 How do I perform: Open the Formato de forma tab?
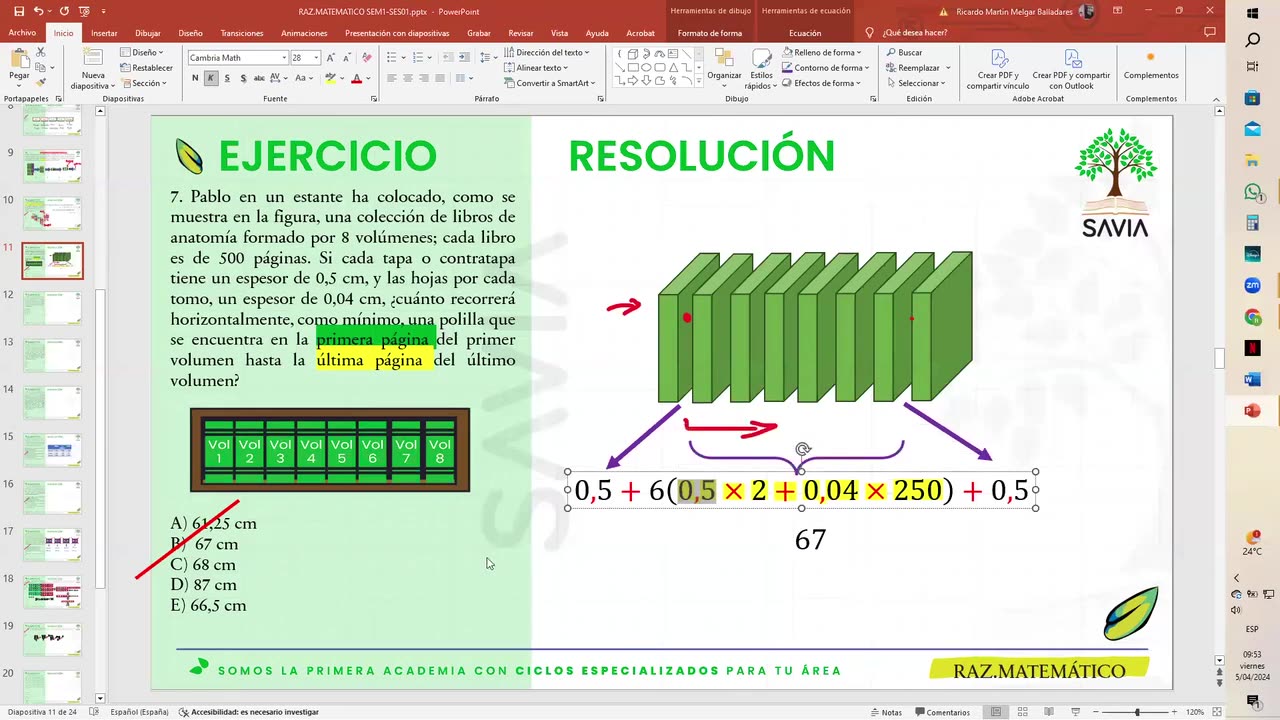(710, 33)
